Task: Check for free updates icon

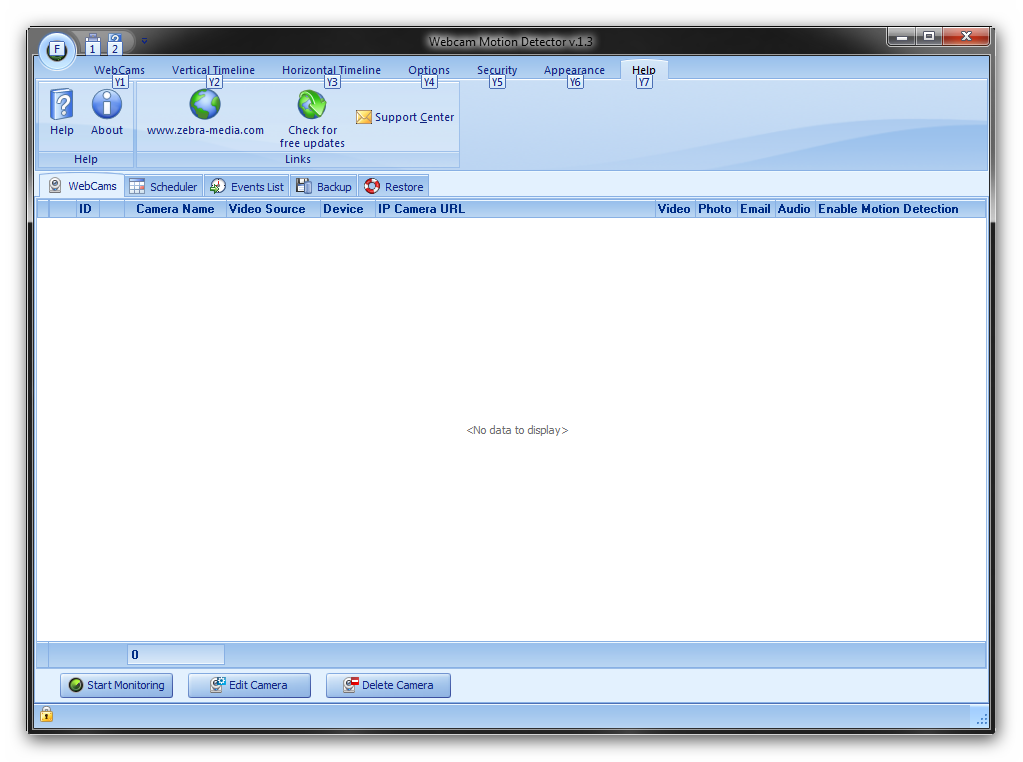Action: (x=312, y=105)
